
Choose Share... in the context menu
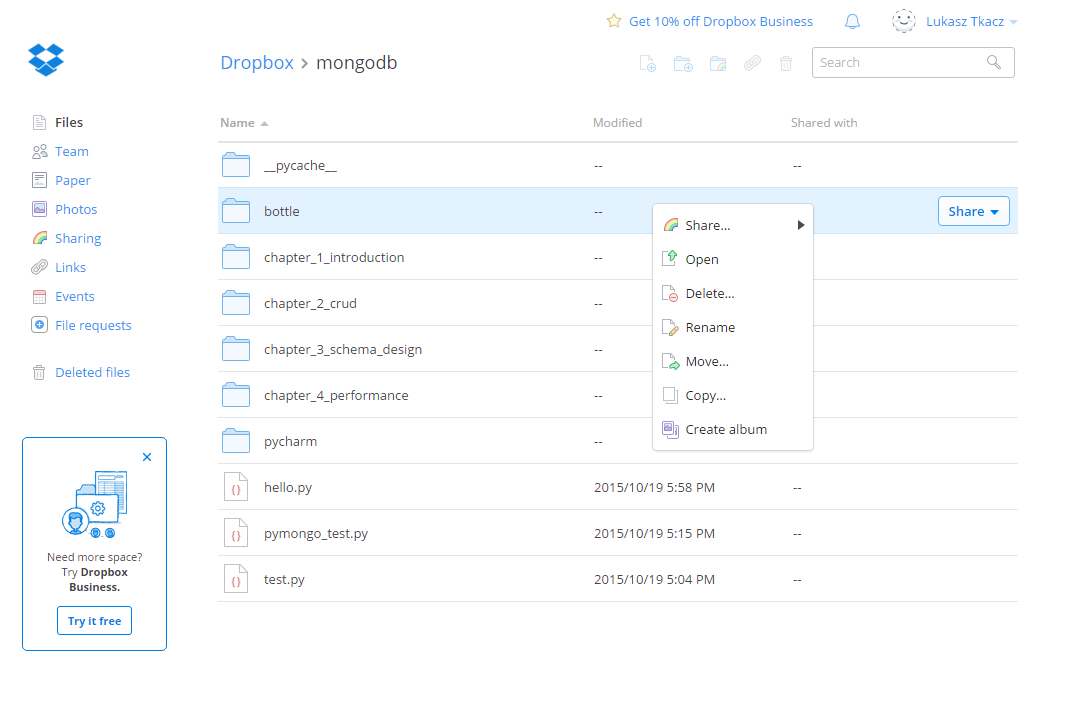pyautogui.click(x=733, y=225)
